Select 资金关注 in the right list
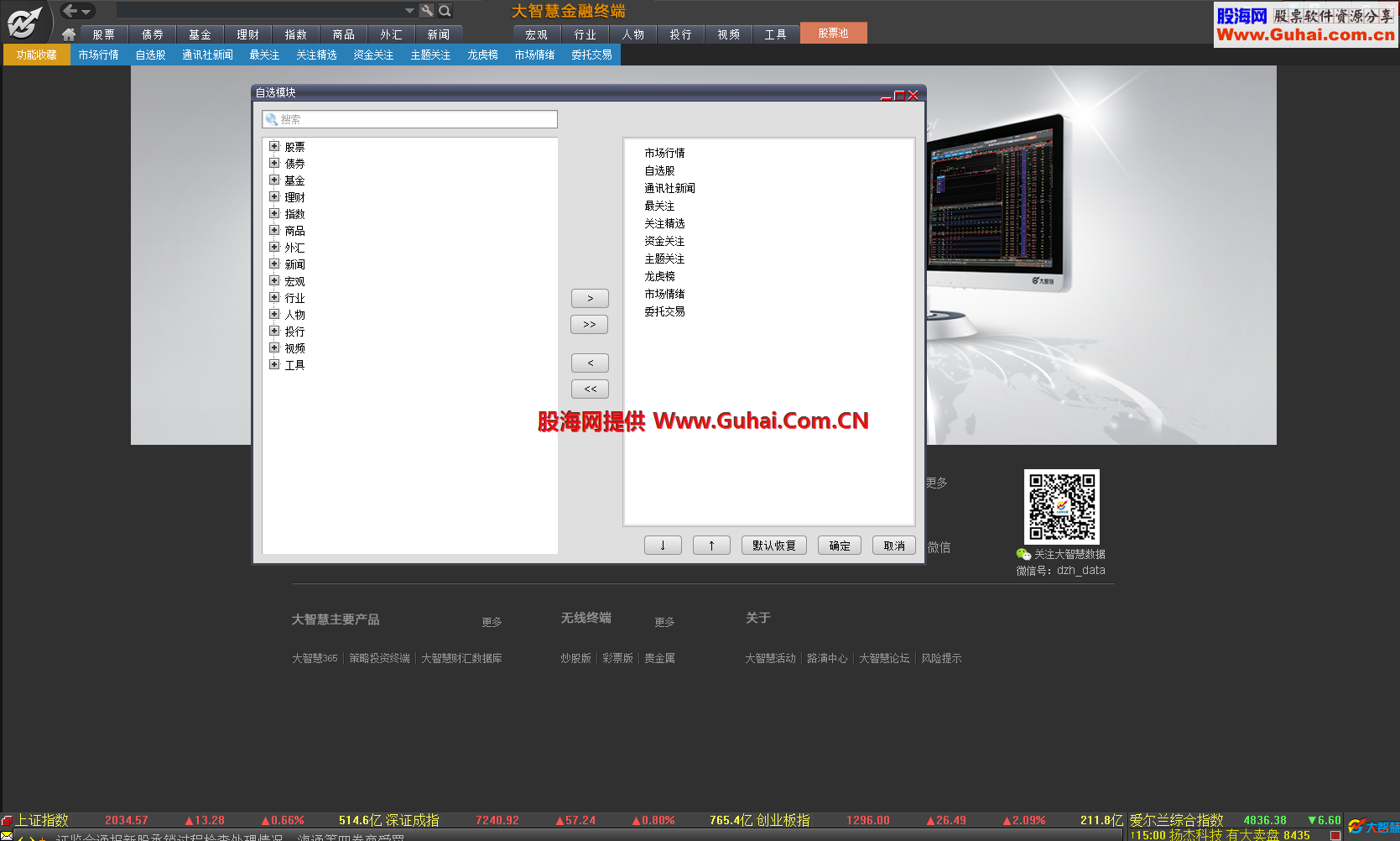Viewport: 1400px width, 841px height. [x=664, y=241]
